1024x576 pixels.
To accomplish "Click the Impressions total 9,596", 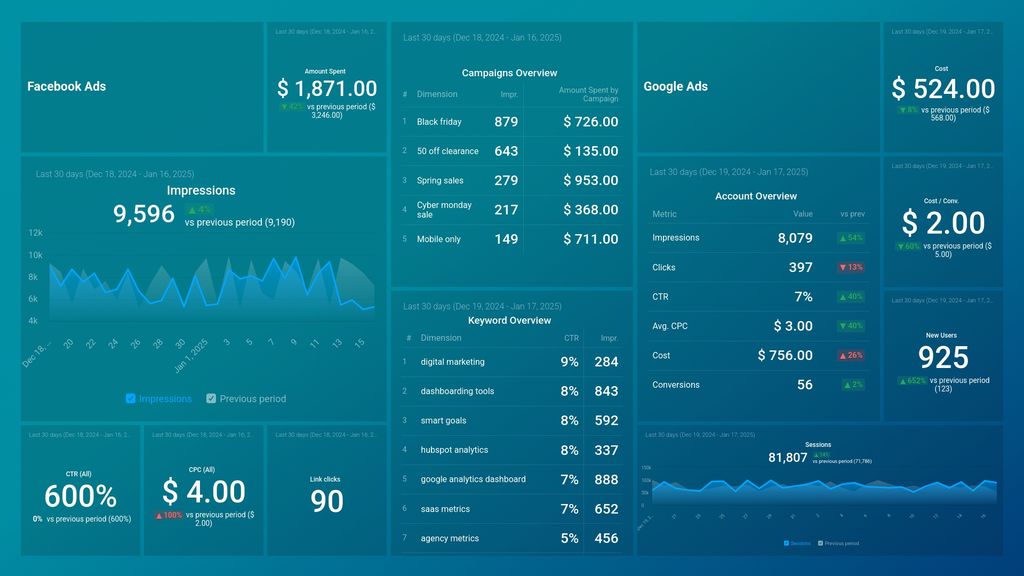I will tap(144, 214).
